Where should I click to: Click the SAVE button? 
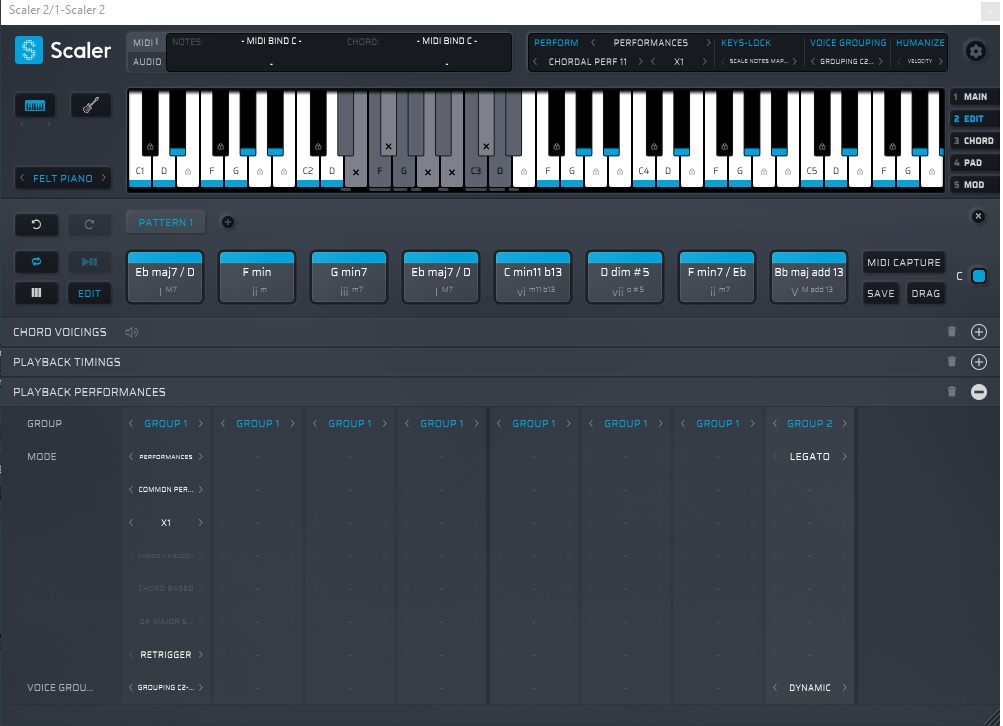click(881, 294)
